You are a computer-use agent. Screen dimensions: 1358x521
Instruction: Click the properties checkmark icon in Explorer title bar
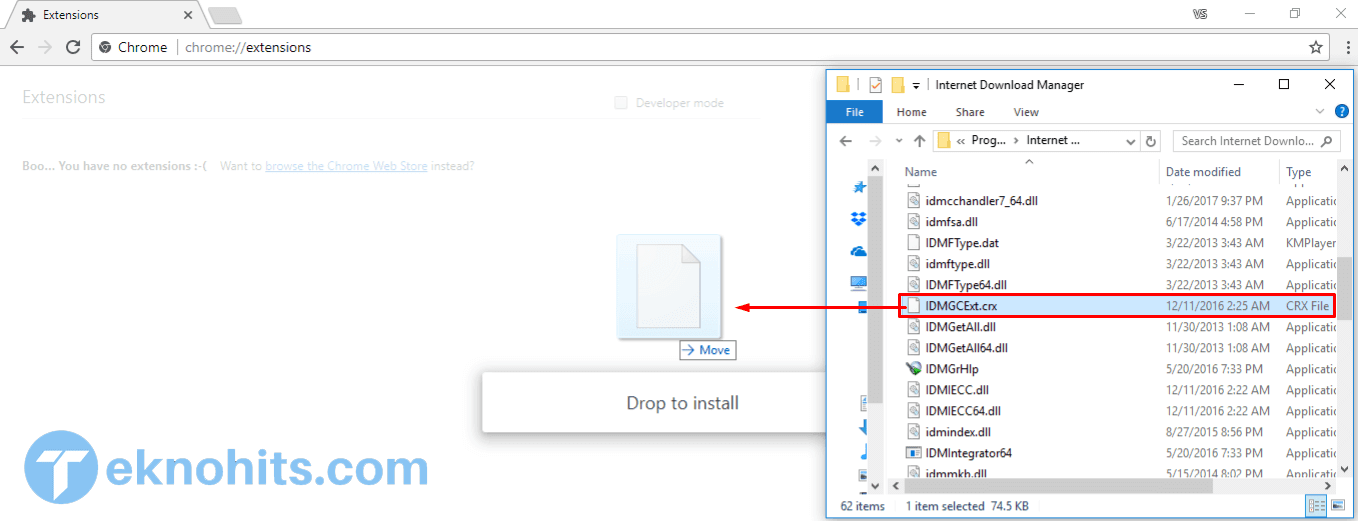pyautogui.click(x=876, y=85)
